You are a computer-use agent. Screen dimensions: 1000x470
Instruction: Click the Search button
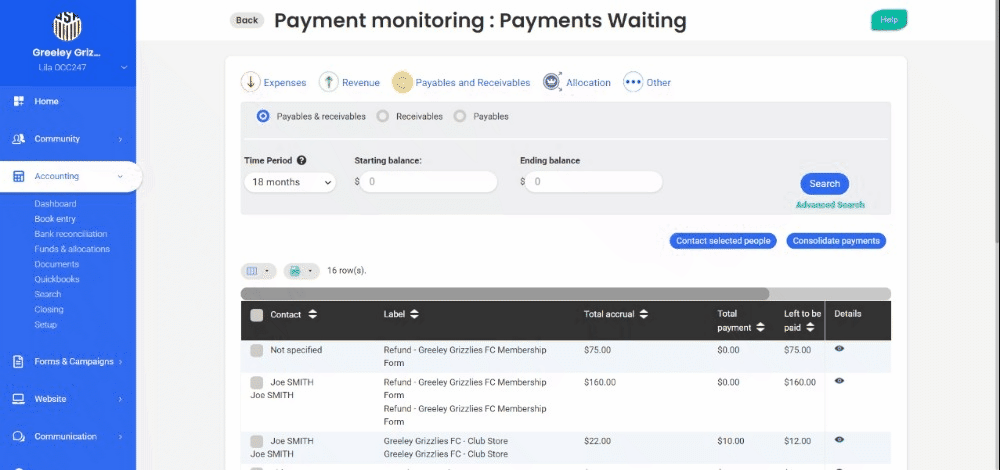coord(824,183)
